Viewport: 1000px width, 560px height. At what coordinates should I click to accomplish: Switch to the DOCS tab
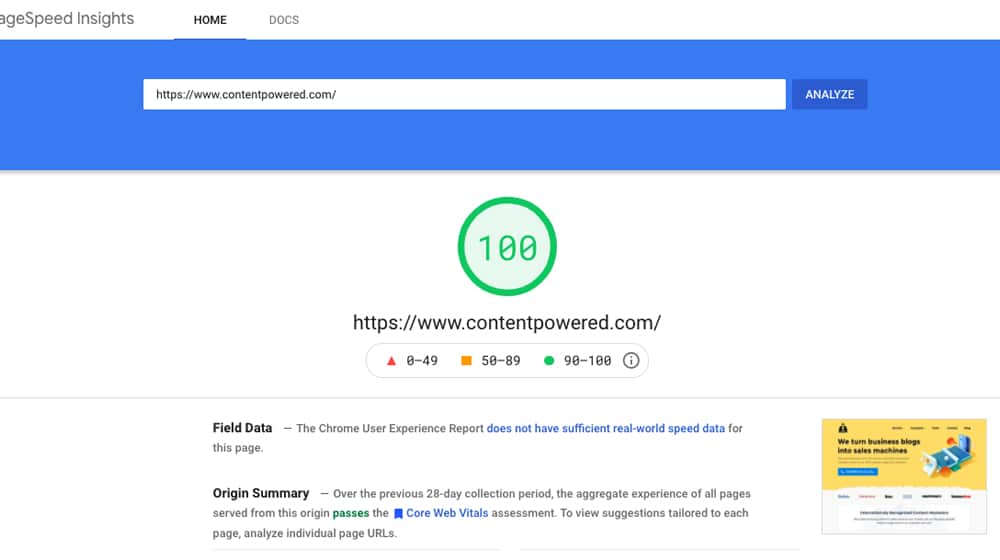pyautogui.click(x=284, y=20)
